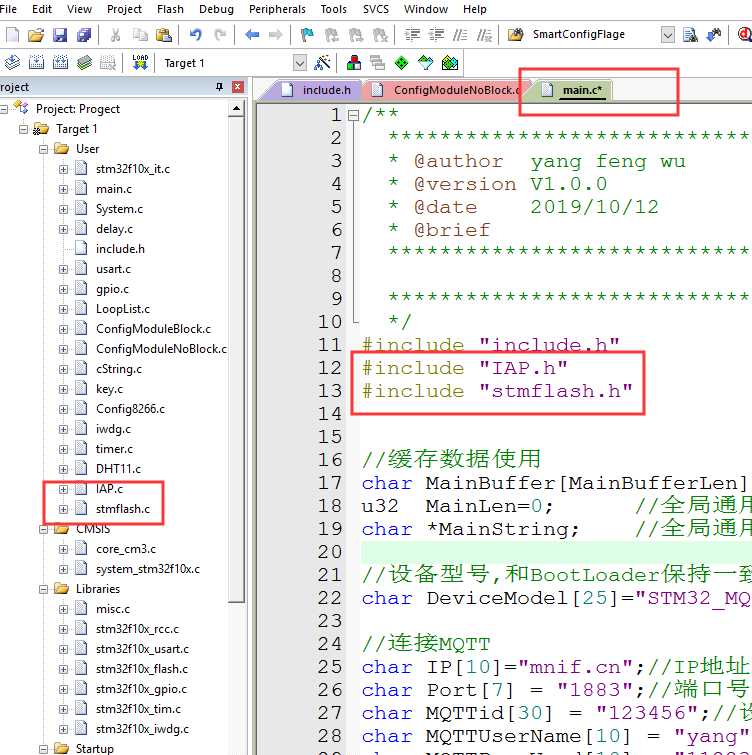Image resolution: width=752 pixels, height=755 pixels.
Task: Click the Navigate Backward blue arrow
Action: point(252,35)
